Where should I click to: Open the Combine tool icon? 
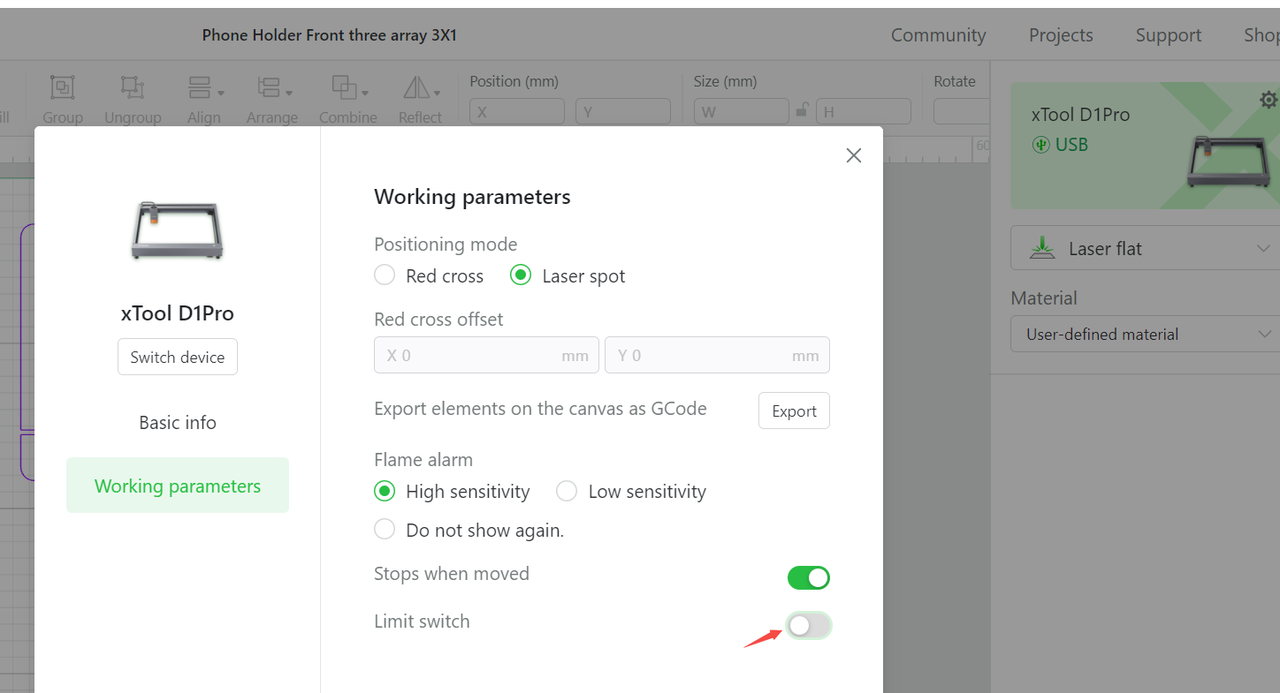[x=347, y=89]
